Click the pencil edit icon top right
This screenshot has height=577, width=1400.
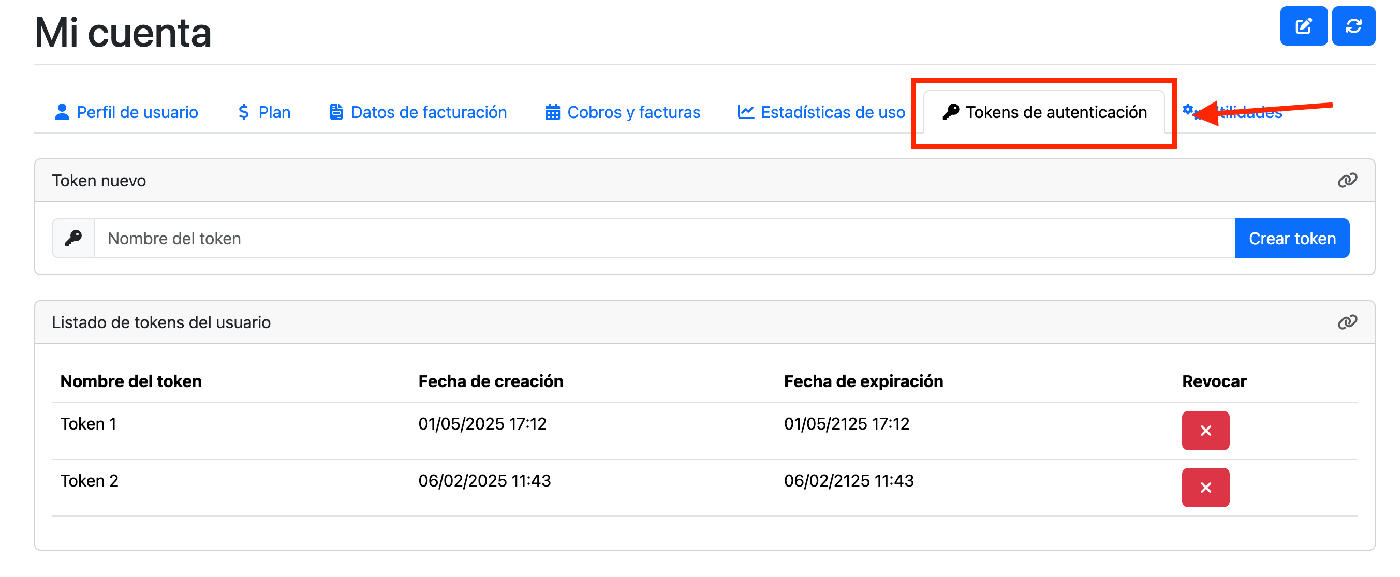[x=1303, y=26]
